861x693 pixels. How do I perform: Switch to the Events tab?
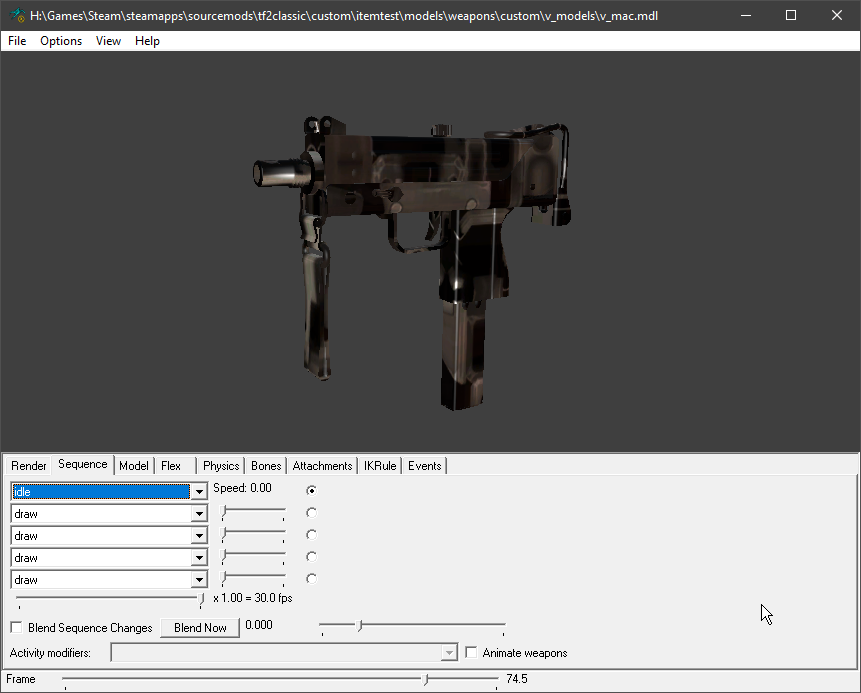tap(424, 466)
